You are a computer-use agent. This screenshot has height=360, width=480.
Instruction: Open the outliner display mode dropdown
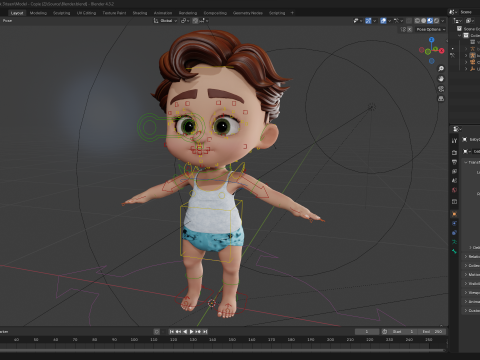[x=458, y=21]
